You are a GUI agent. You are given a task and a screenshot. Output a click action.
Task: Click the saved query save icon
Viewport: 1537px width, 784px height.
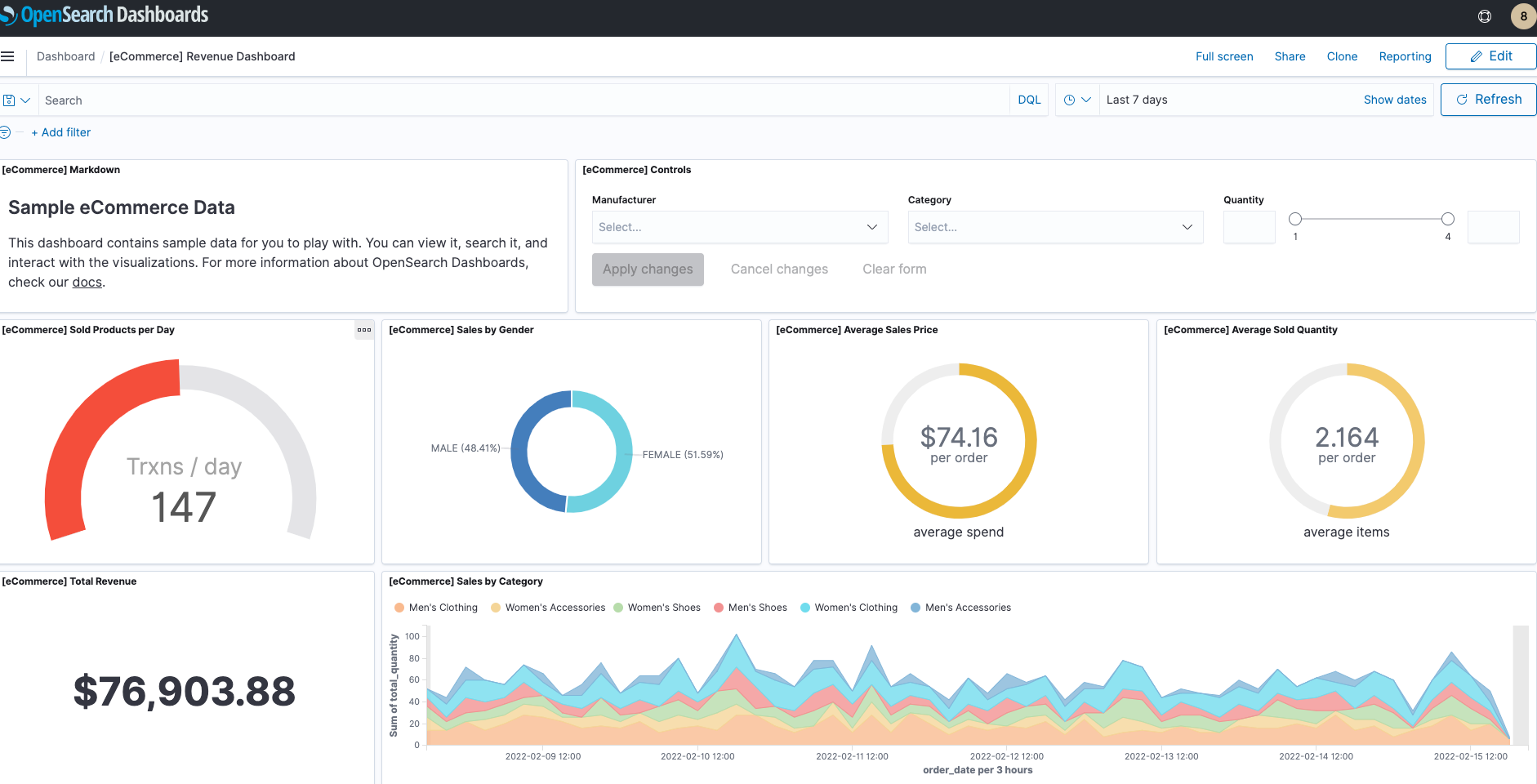click(x=10, y=100)
